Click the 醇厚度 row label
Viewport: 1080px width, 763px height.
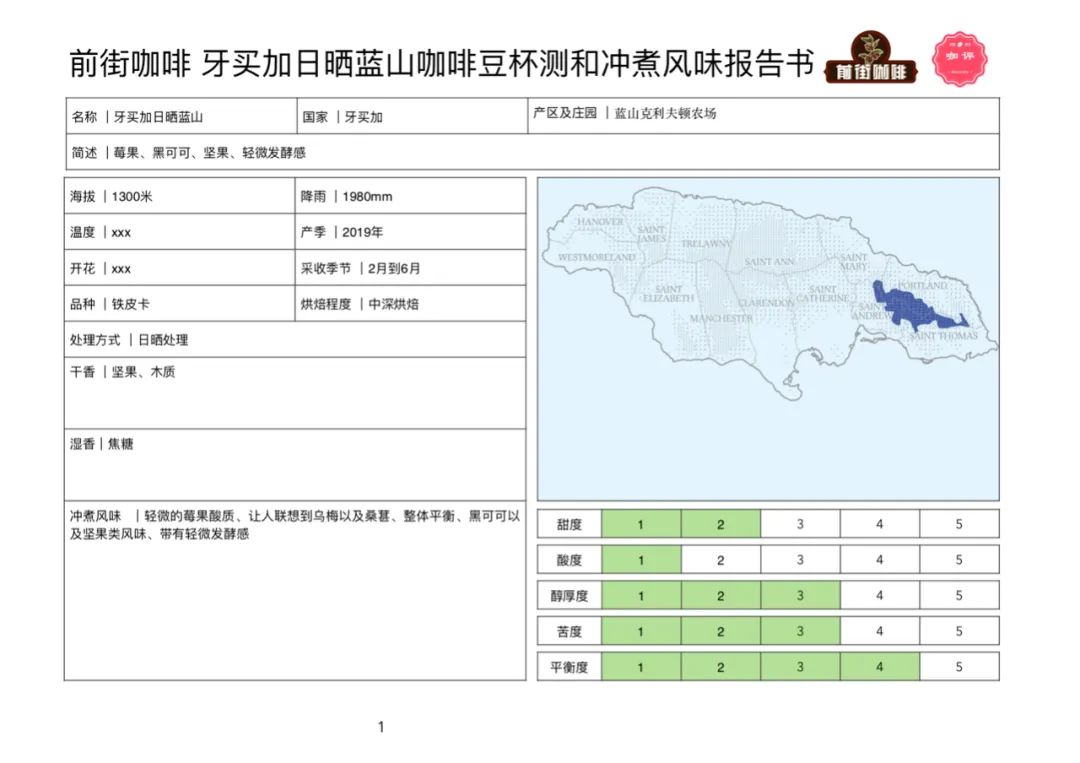click(x=570, y=596)
